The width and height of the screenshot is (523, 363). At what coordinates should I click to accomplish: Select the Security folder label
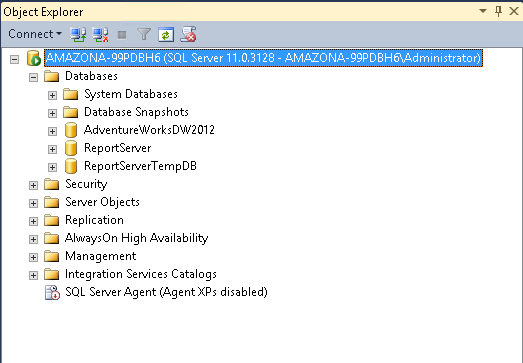pos(86,184)
